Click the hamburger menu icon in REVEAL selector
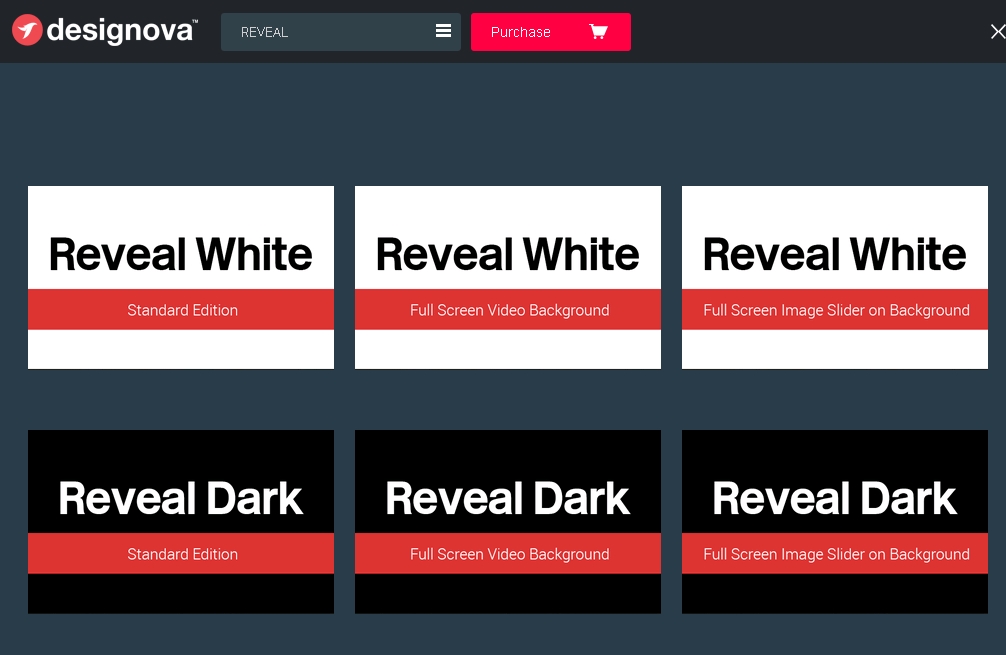The image size is (1006, 655). point(443,32)
